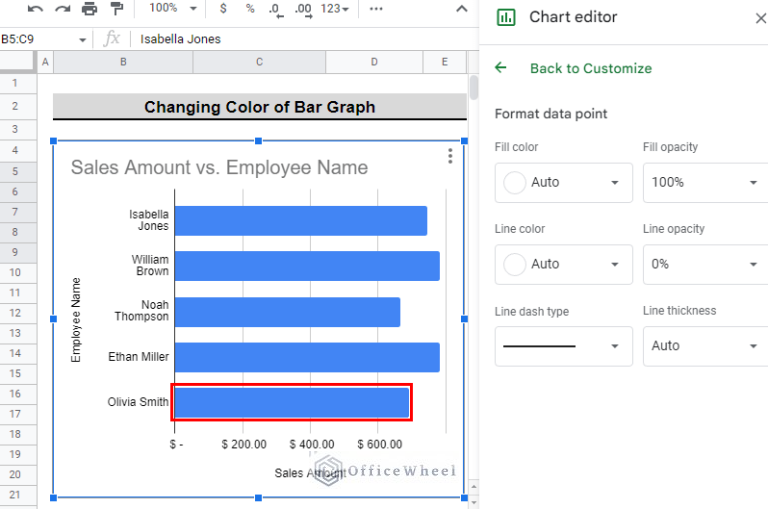The height and width of the screenshot is (509, 768).
Task: Click decrease decimal places icon
Action: click(276, 9)
